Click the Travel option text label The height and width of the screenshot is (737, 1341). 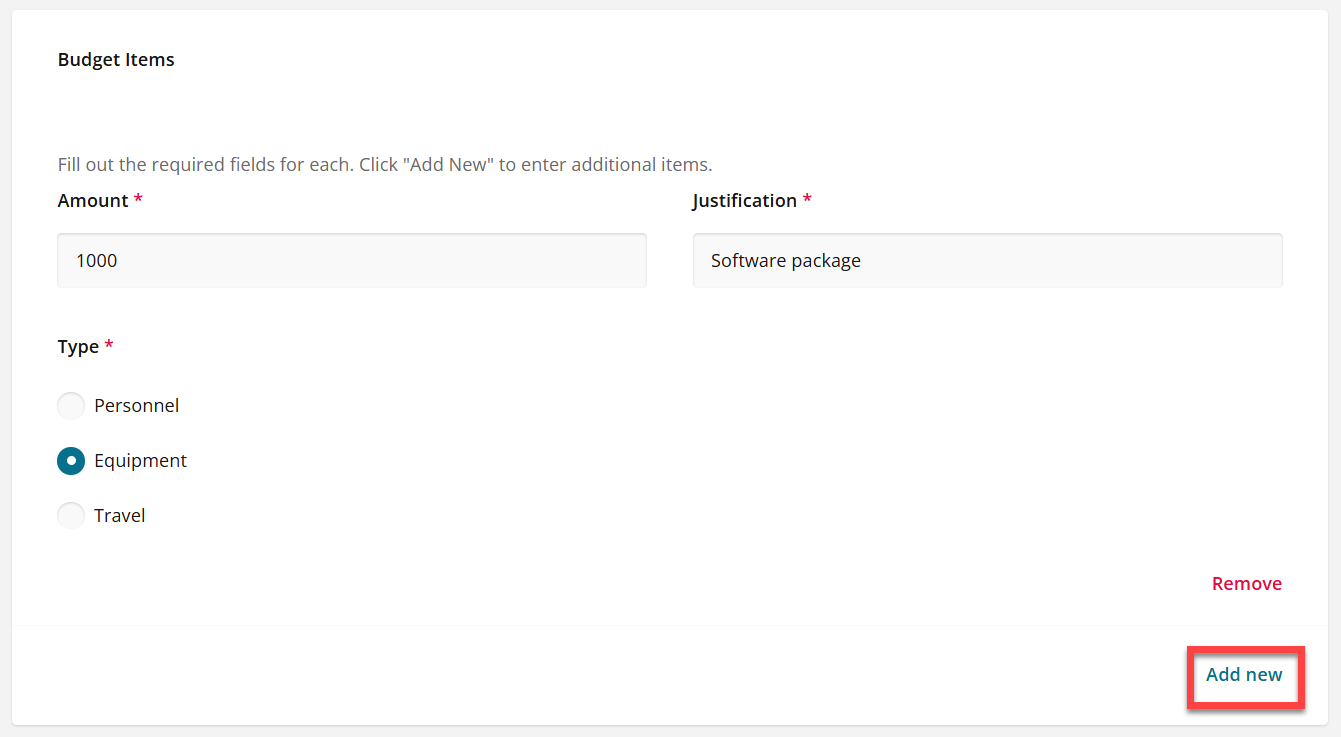[x=119, y=515]
